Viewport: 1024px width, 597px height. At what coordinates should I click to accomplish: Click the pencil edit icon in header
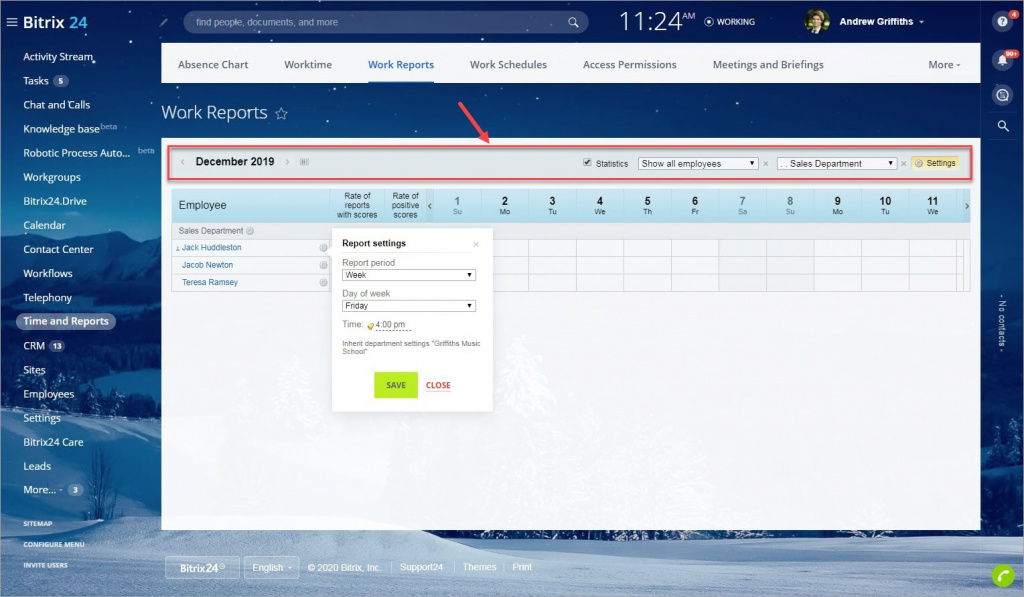click(x=164, y=22)
